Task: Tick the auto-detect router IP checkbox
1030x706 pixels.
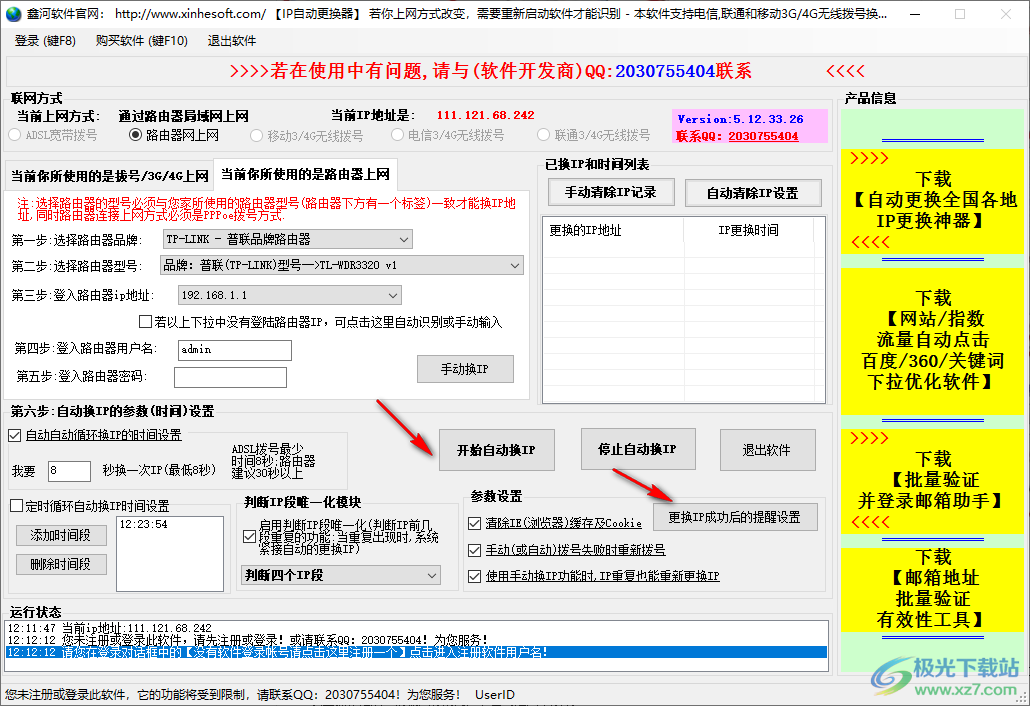Action: pyautogui.click(x=145, y=322)
